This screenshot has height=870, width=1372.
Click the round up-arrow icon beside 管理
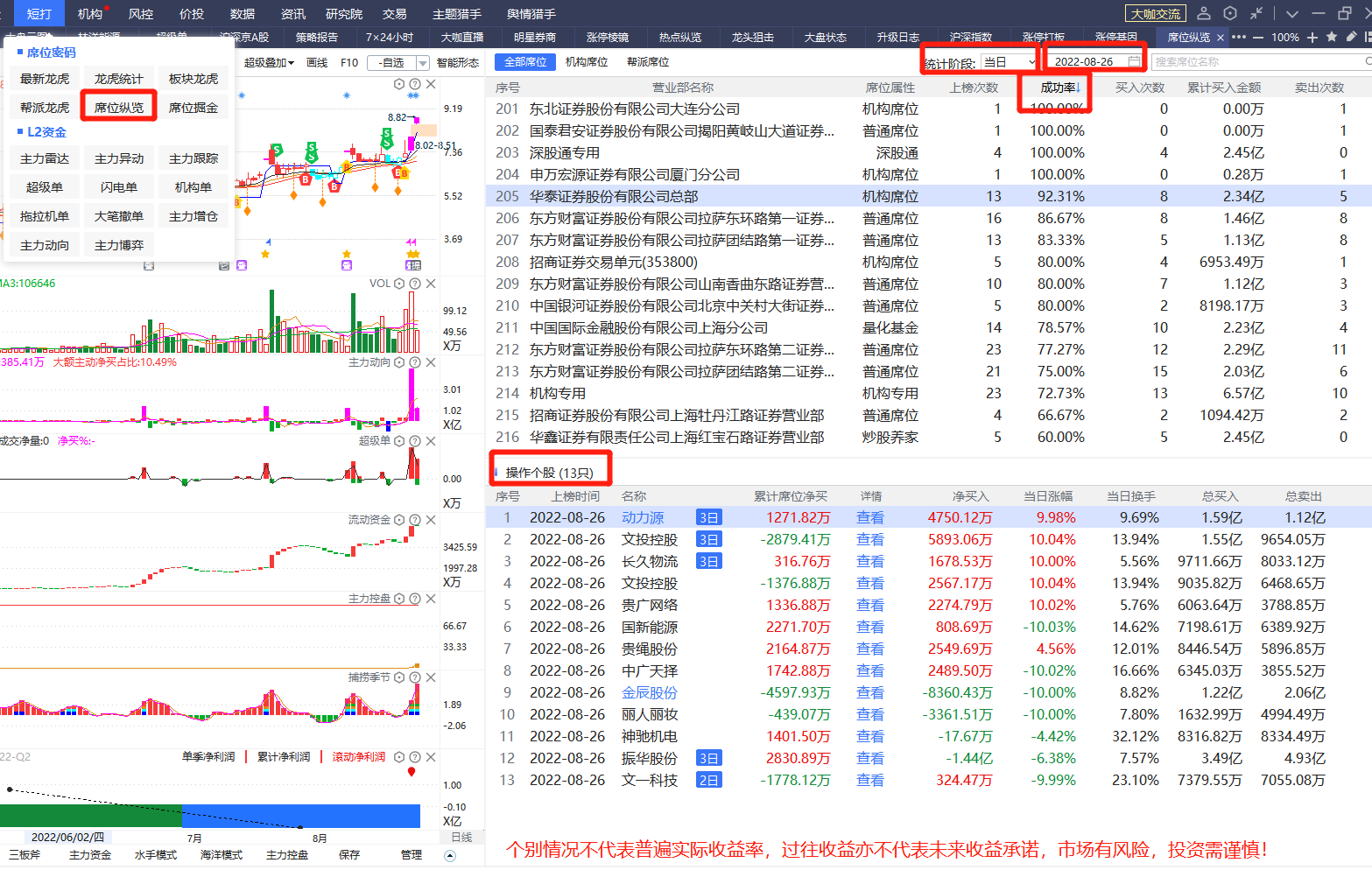click(450, 855)
